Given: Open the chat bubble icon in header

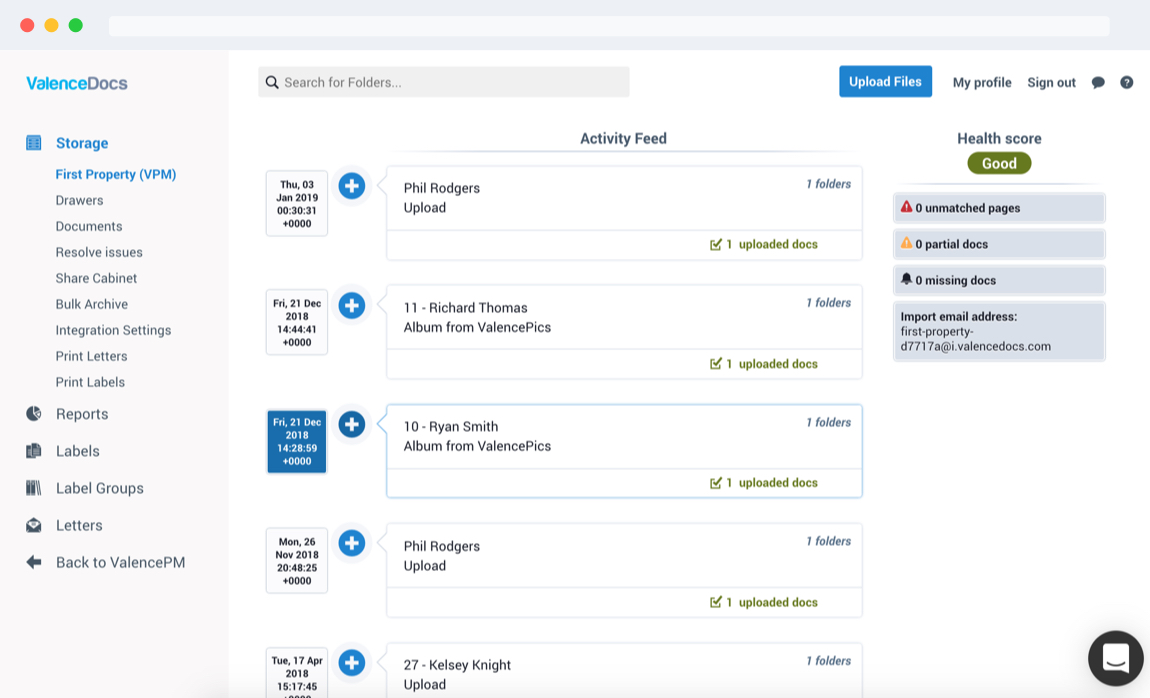Looking at the screenshot, I should 1098,83.
